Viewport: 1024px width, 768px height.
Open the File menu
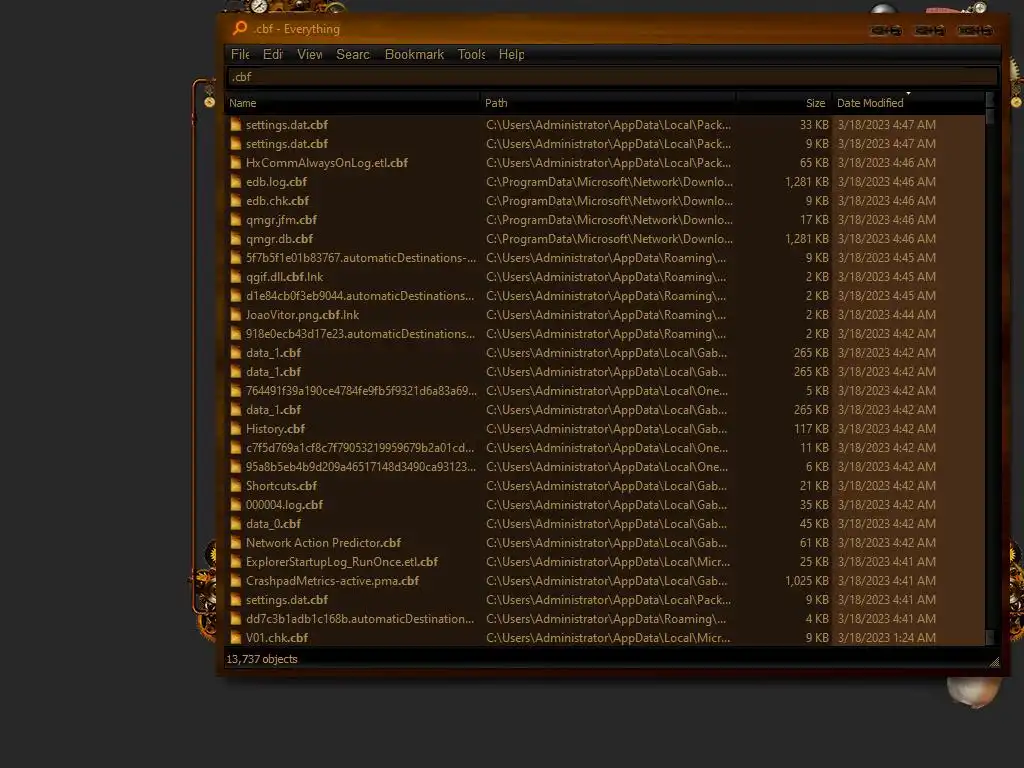[x=240, y=55]
